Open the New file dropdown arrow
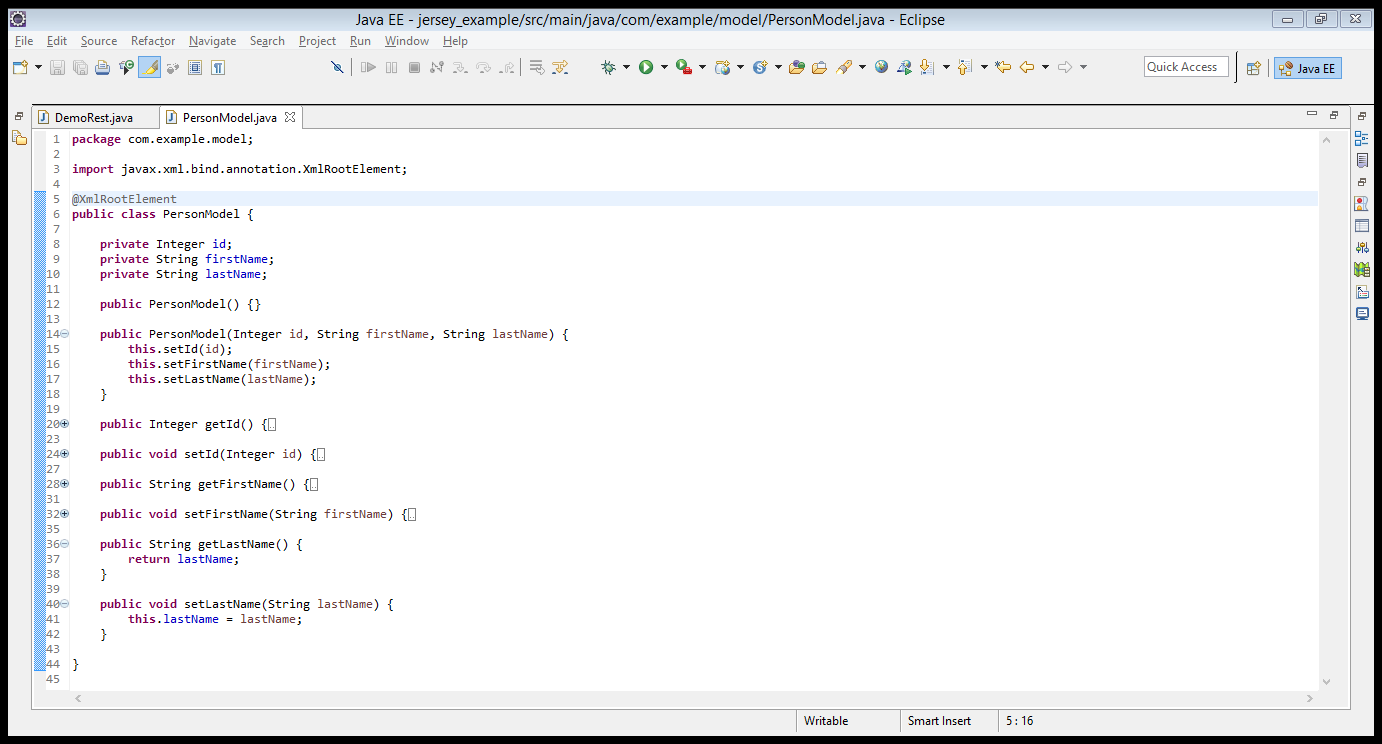The height and width of the screenshot is (744, 1382). point(38,67)
